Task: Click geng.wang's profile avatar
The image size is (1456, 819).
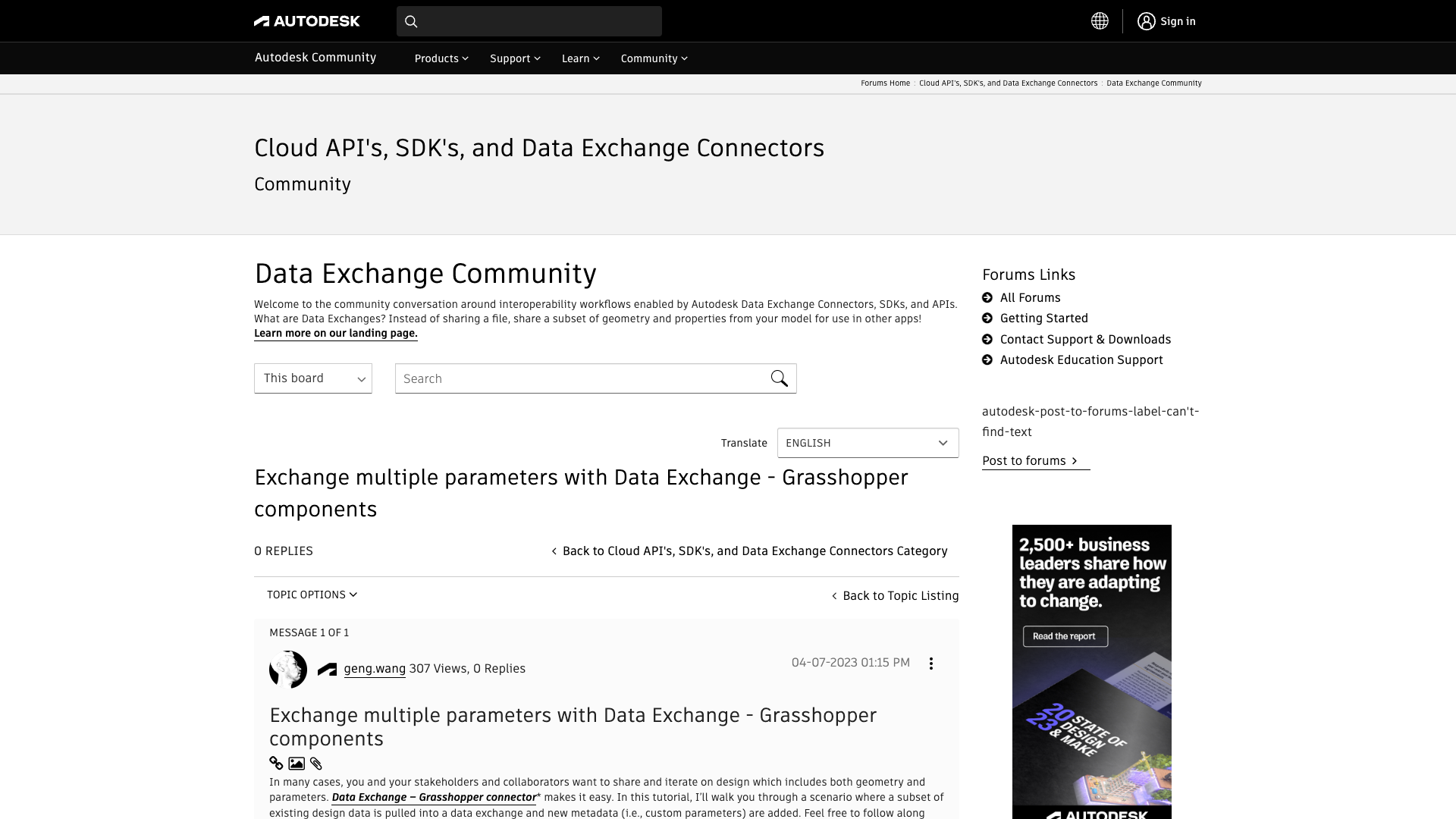Action: click(288, 669)
